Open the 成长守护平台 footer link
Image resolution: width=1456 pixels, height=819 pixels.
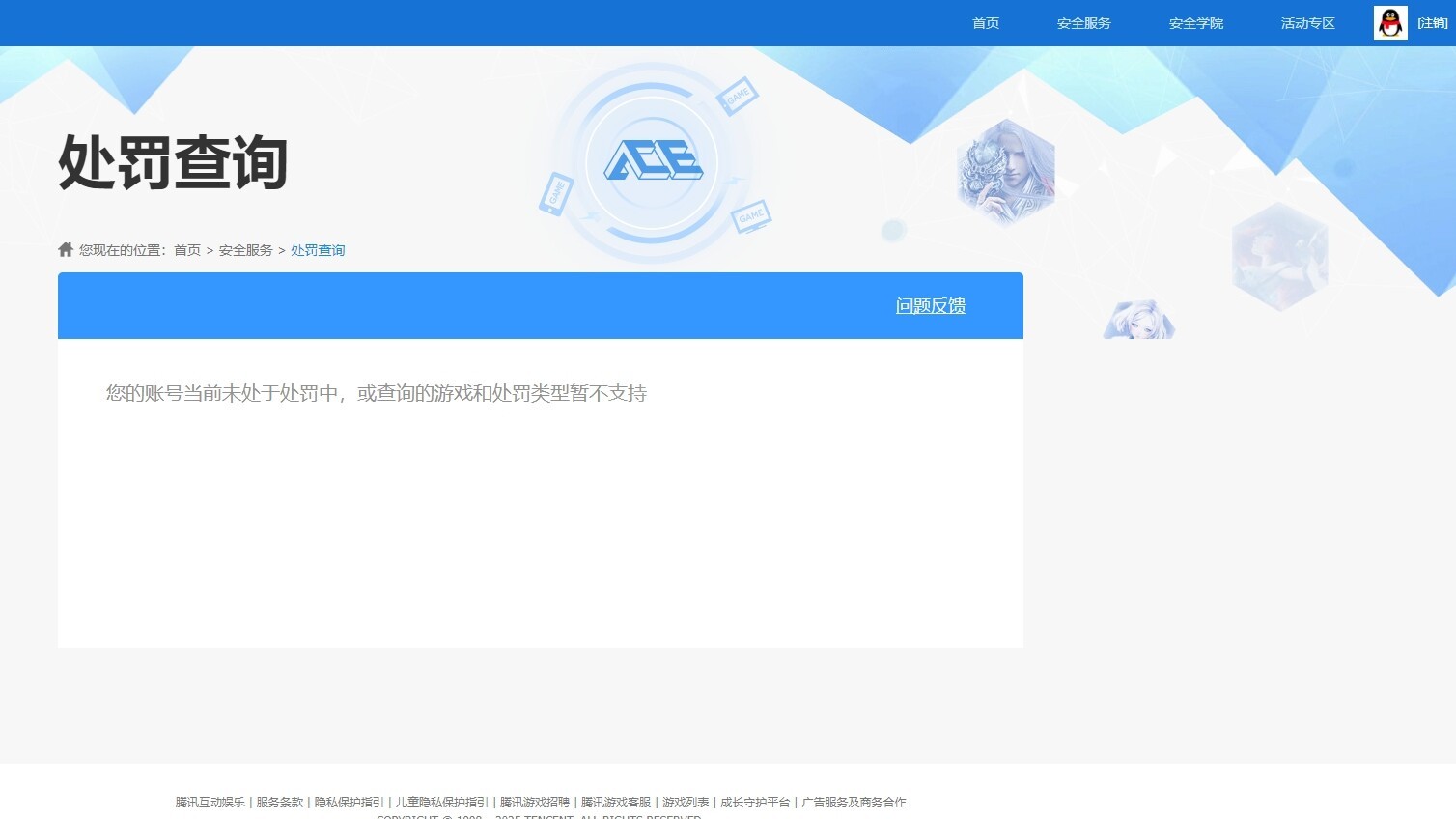(755, 803)
